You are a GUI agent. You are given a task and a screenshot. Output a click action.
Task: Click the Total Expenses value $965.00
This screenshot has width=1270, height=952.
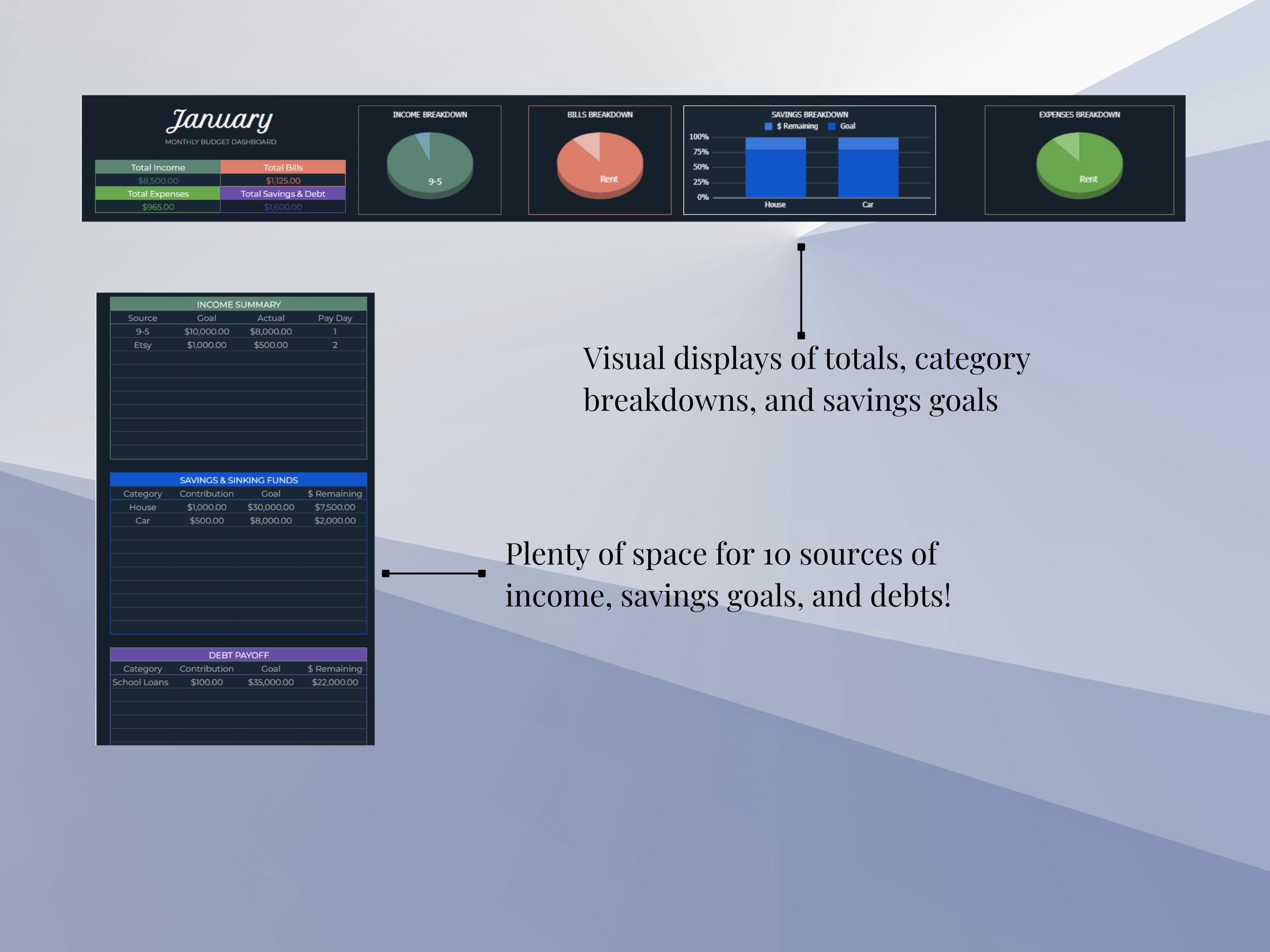coord(158,206)
